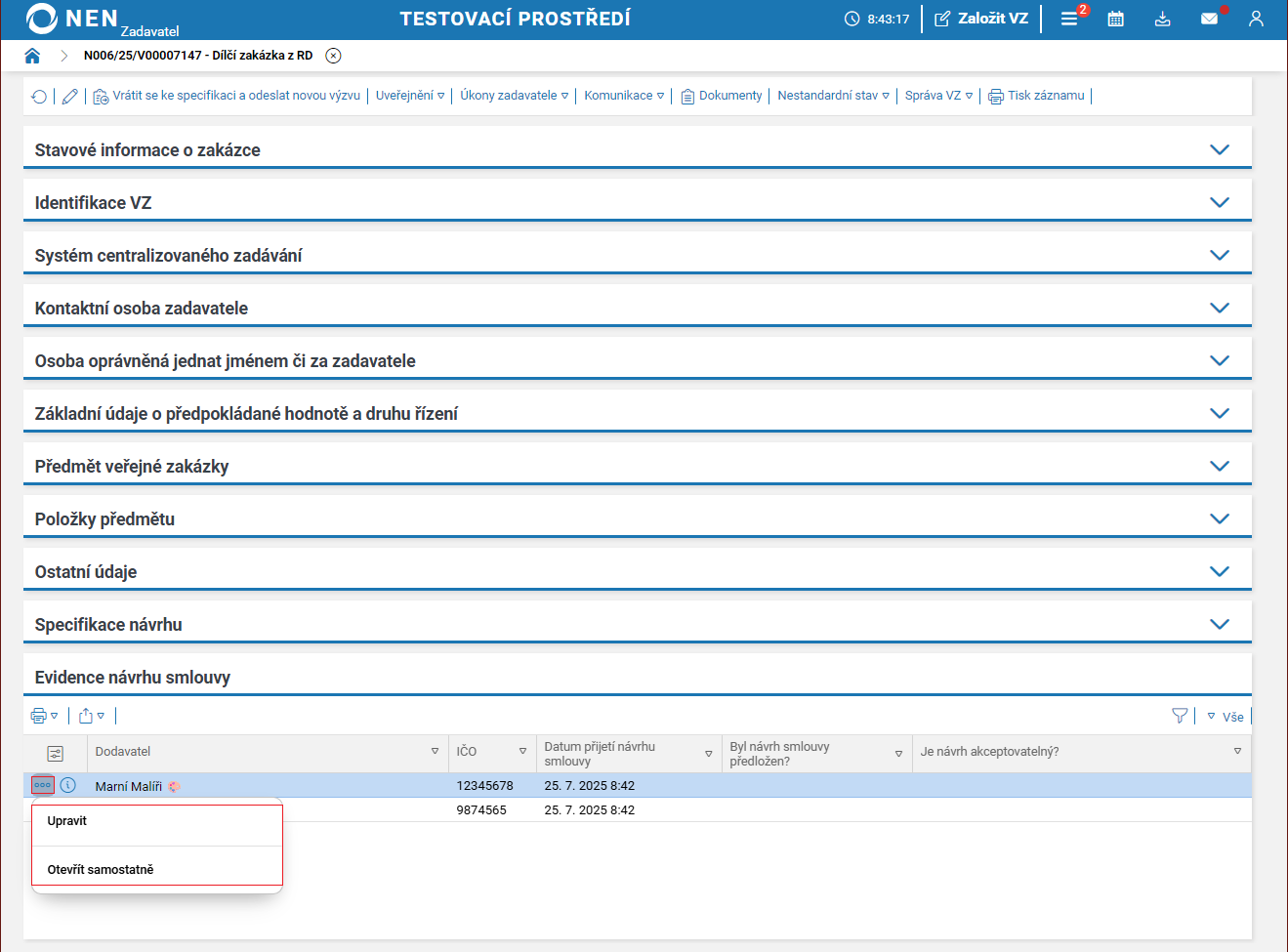Open the user profile icon
The height and width of the screenshot is (952, 1288).
(1257, 19)
